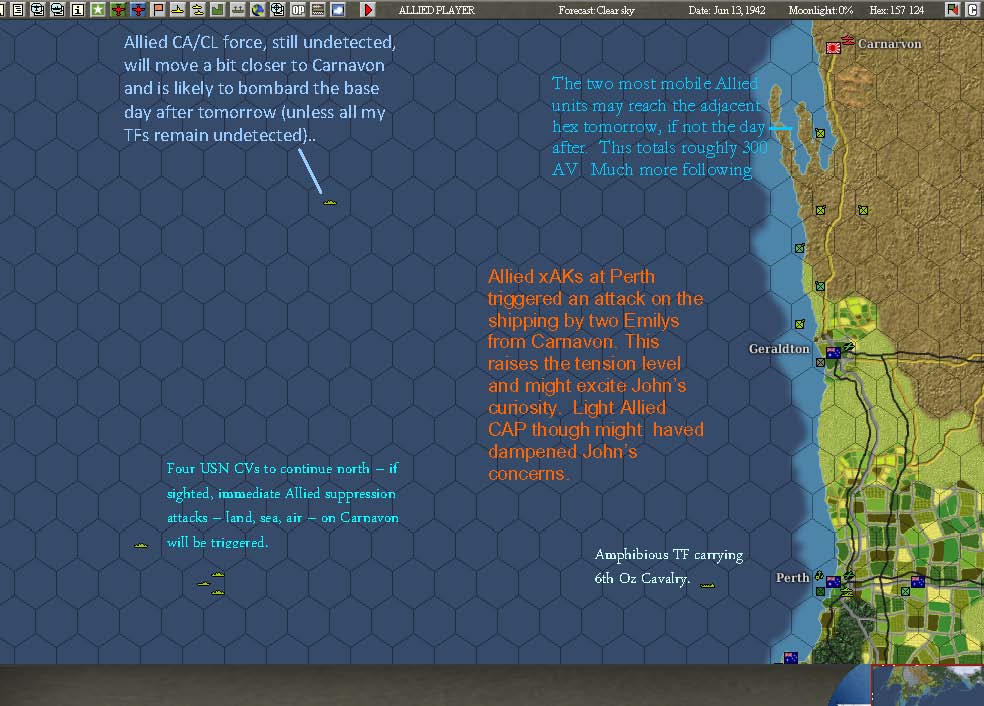Click the two yellow ships toolbar icon
The height and width of the screenshot is (706, 984).
pyautogui.click(x=198, y=9)
